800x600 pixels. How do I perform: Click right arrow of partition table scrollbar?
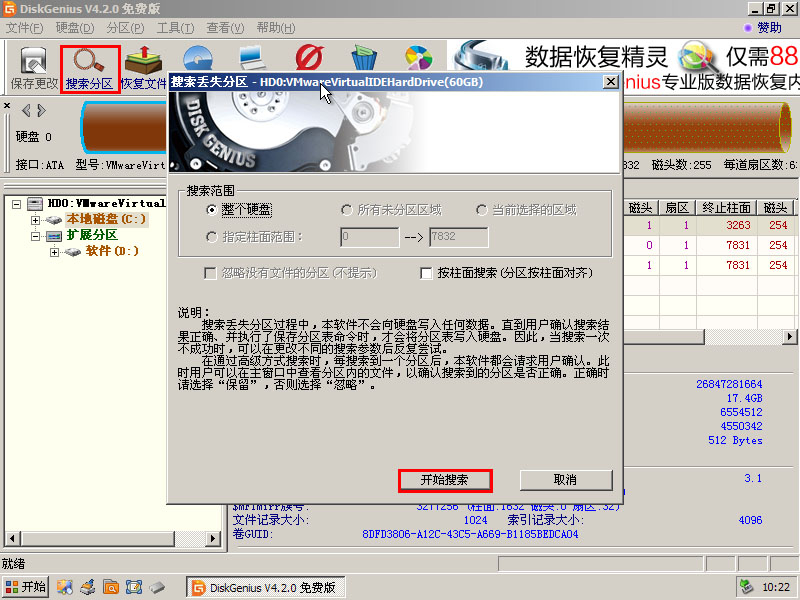790,337
